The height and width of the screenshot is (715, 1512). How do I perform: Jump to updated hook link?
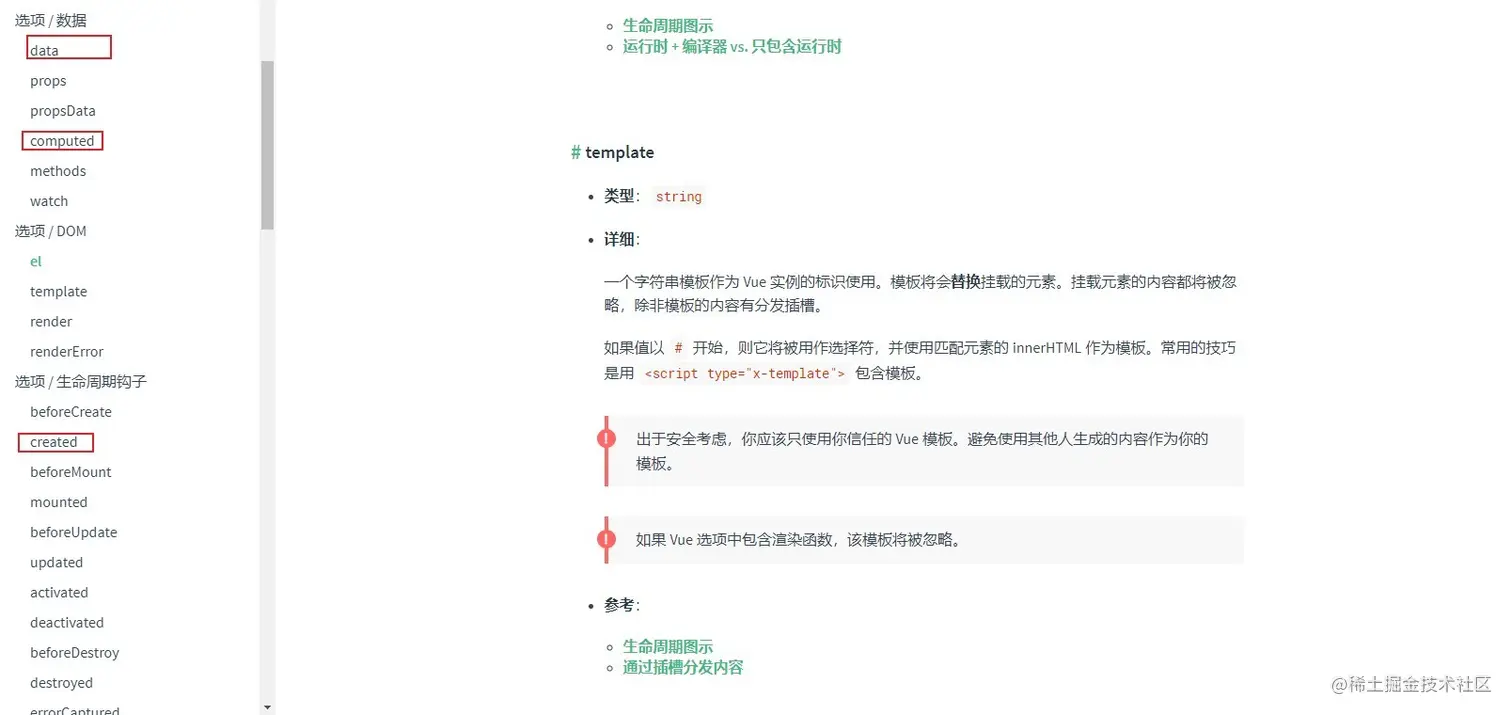(56, 562)
